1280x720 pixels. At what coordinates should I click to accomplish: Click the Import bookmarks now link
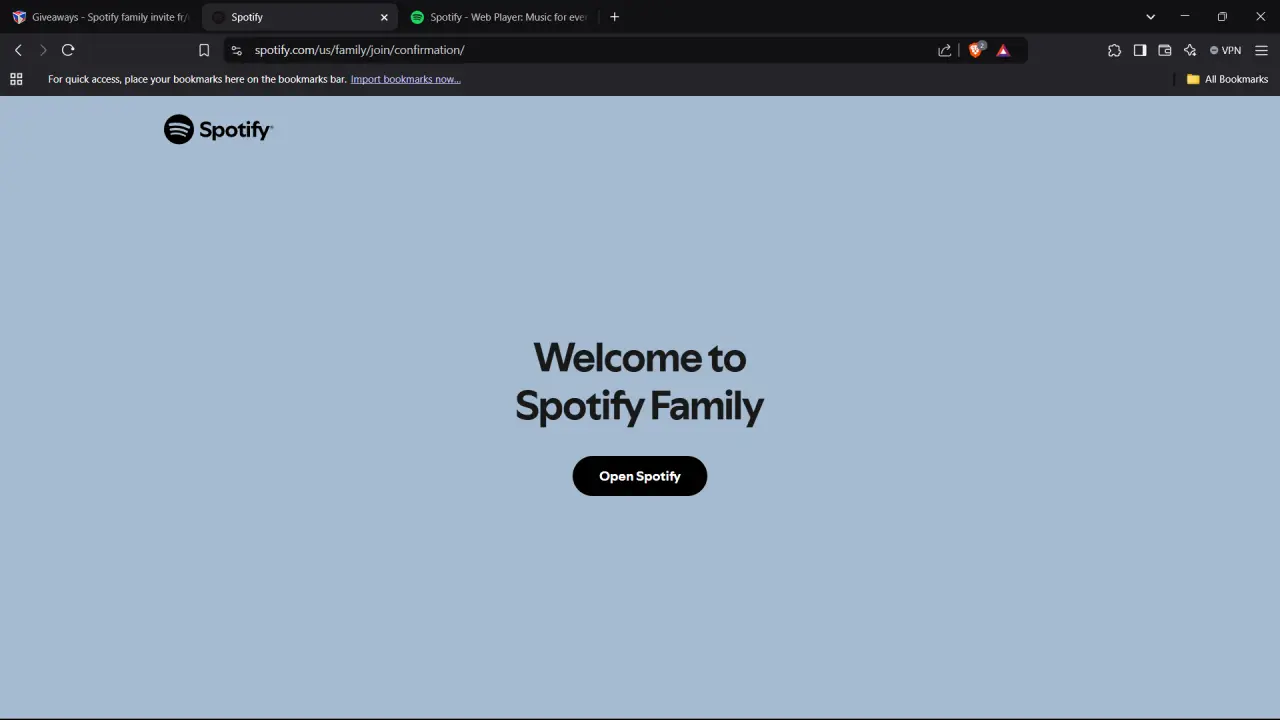405,79
